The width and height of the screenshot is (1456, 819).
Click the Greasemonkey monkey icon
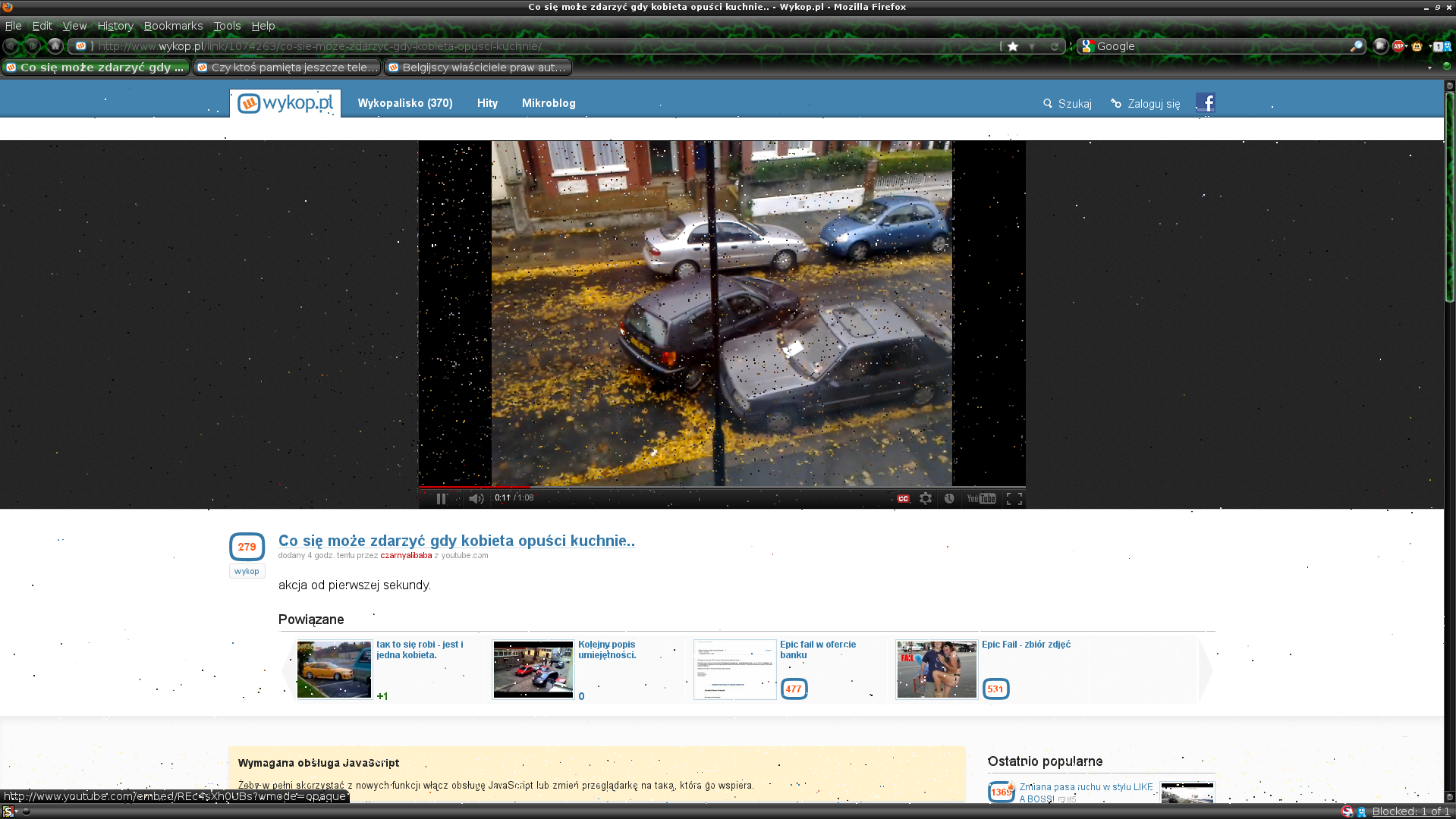(x=1417, y=46)
